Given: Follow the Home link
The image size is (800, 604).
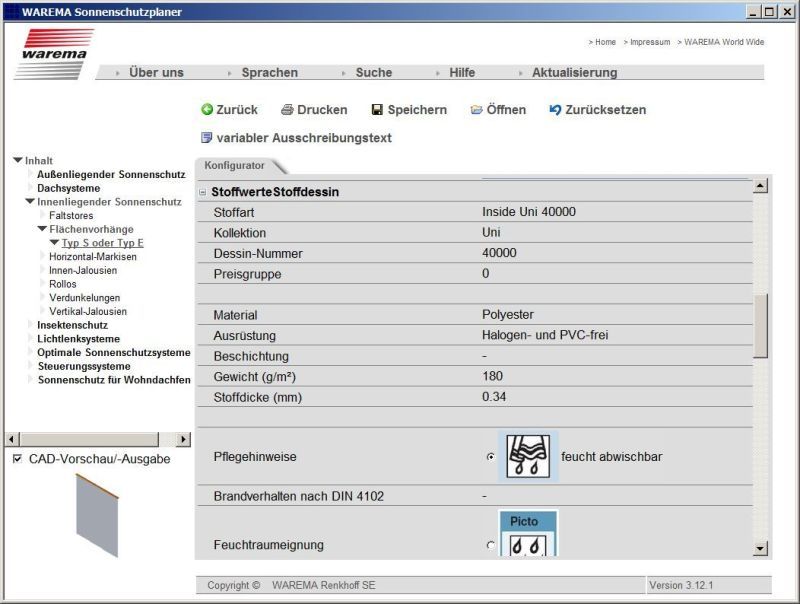Looking at the screenshot, I should [x=605, y=42].
